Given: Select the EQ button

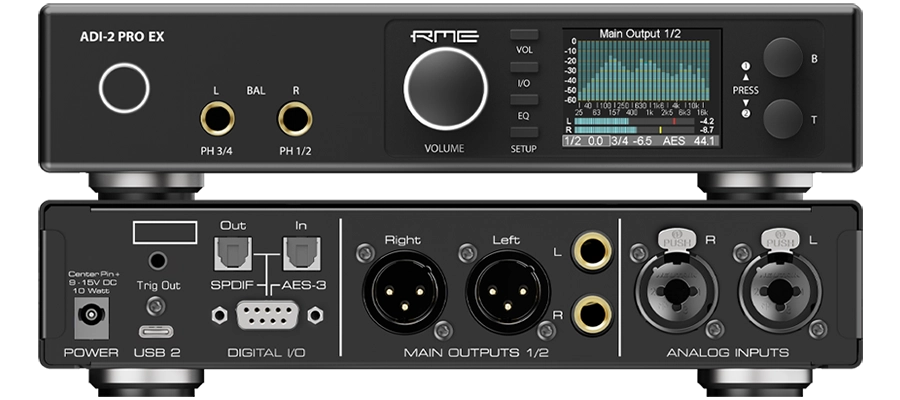Looking at the screenshot, I should coord(524,100).
